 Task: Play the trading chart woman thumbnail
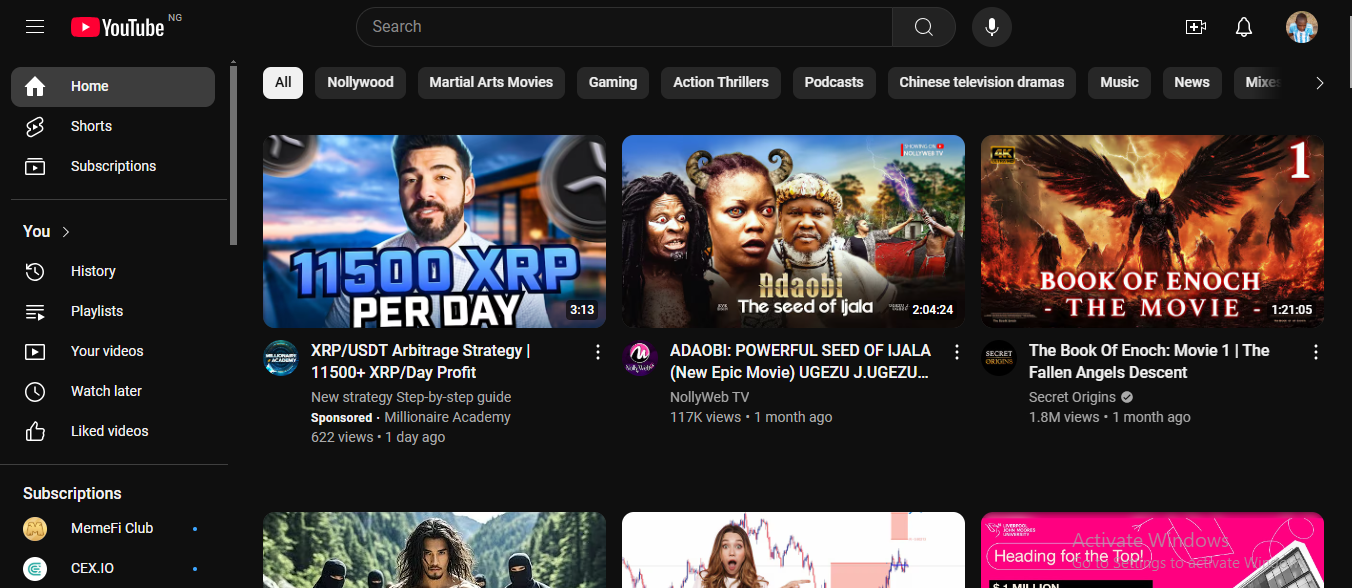(x=793, y=550)
